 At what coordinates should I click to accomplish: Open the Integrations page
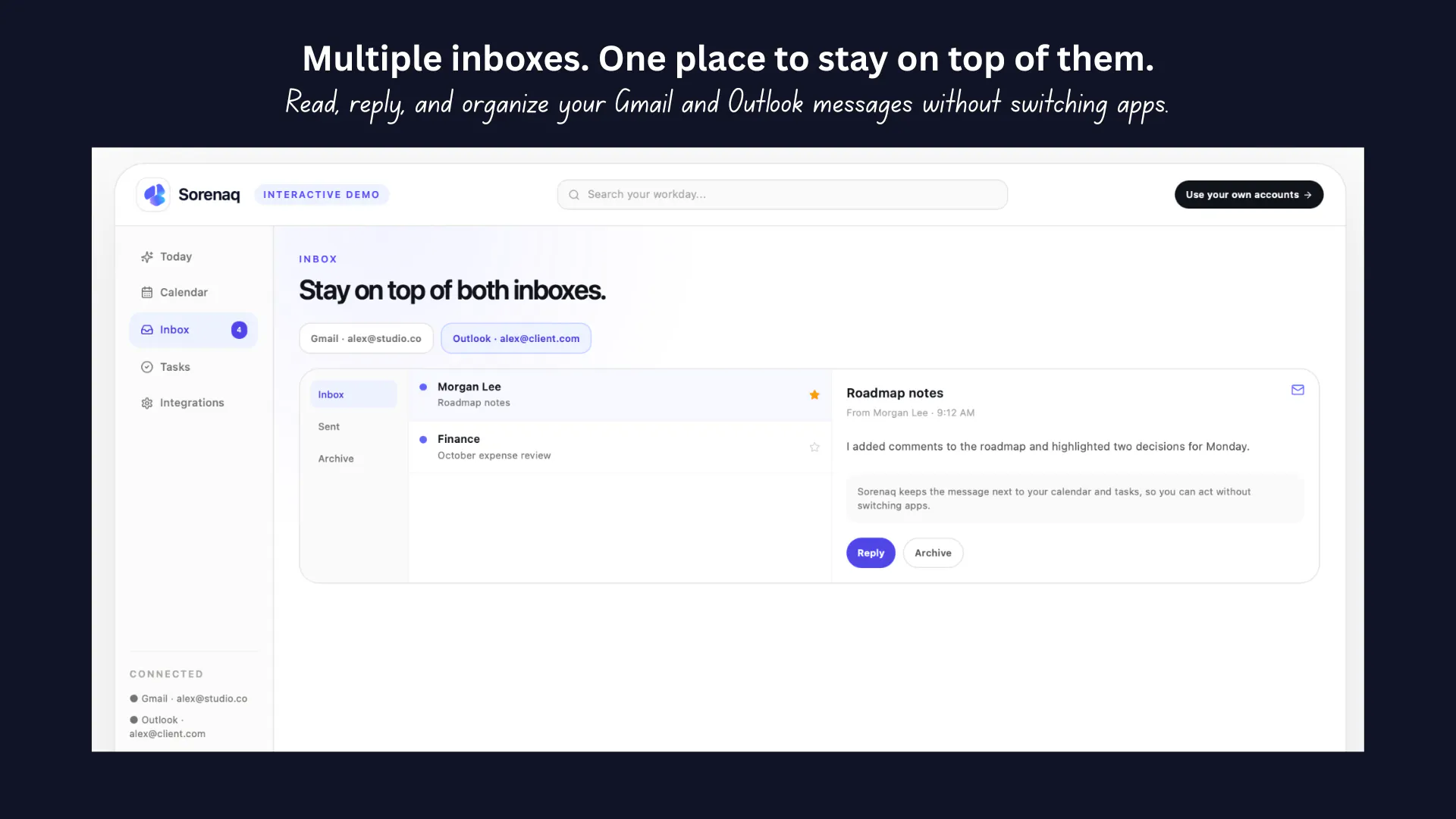pos(193,403)
